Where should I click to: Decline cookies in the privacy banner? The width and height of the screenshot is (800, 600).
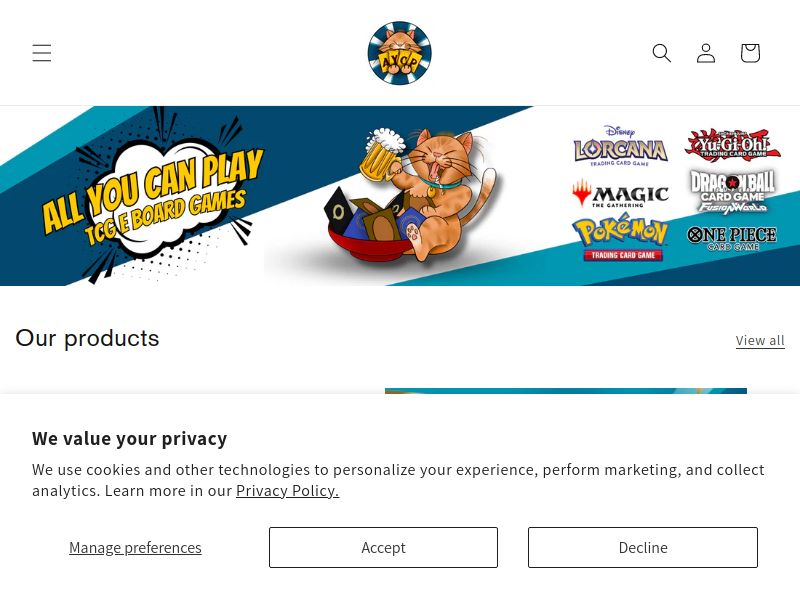[x=643, y=547]
